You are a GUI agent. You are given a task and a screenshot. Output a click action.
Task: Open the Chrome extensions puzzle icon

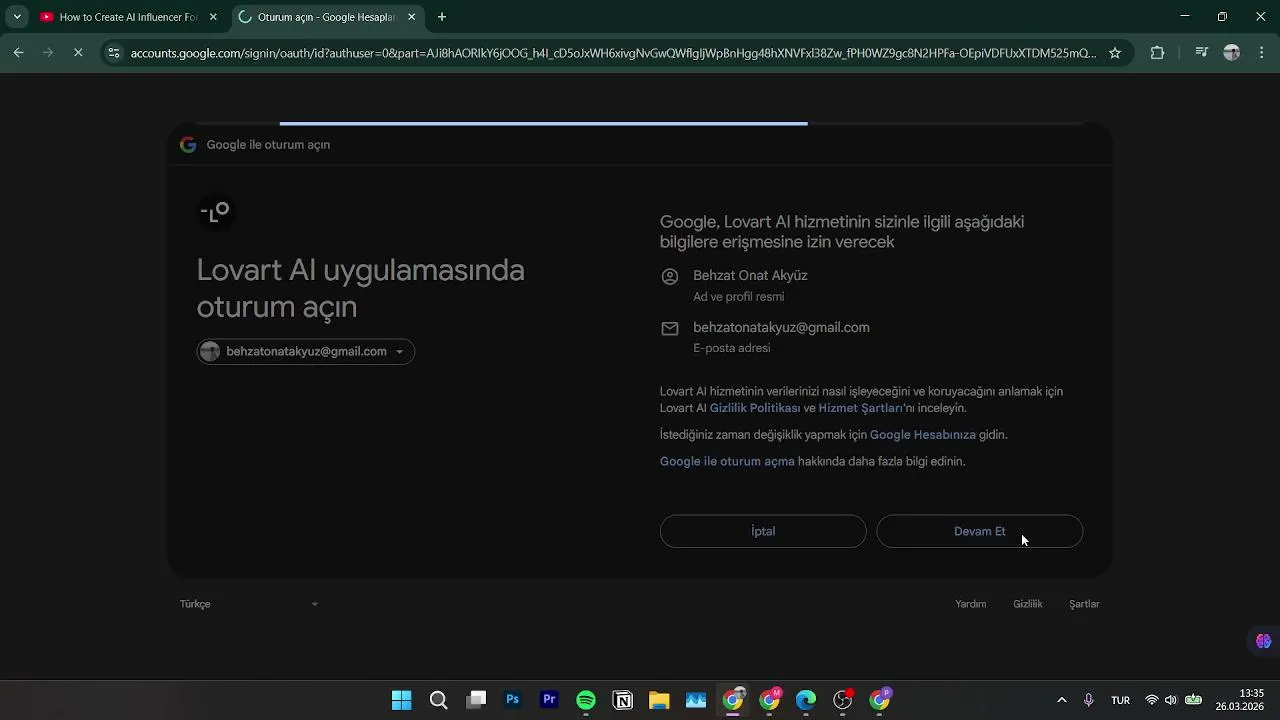(1157, 53)
